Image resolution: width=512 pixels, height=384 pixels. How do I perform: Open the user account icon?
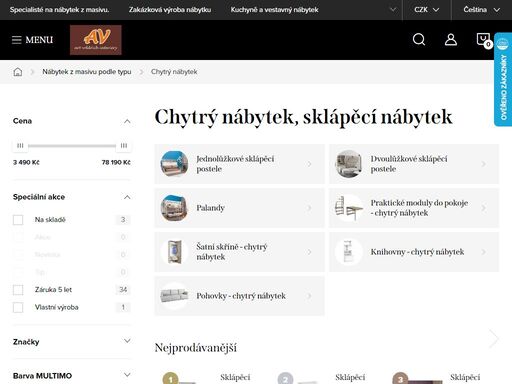tap(451, 39)
